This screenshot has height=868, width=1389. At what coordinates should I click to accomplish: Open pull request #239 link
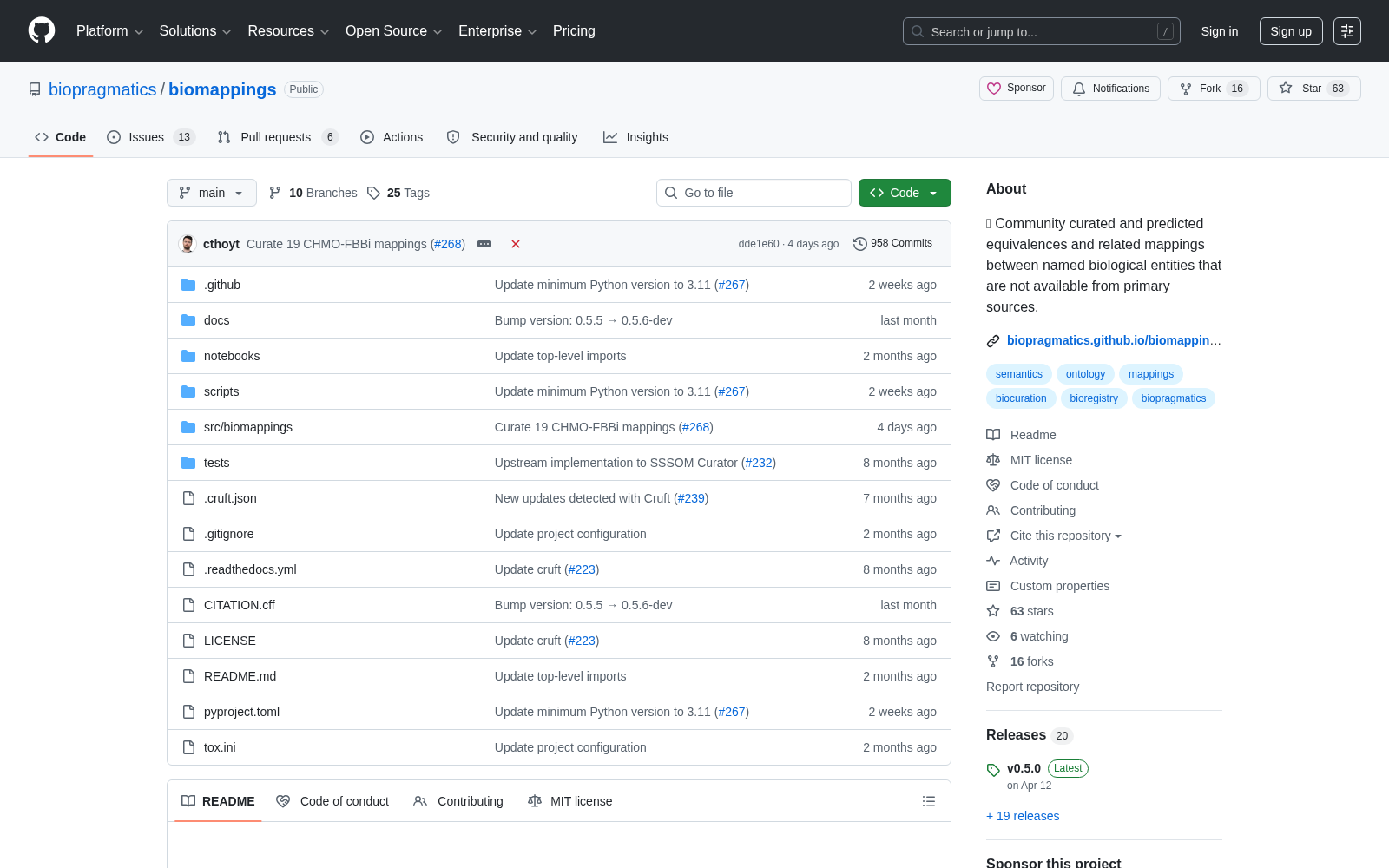pyautogui.click(x=691, y=498)
